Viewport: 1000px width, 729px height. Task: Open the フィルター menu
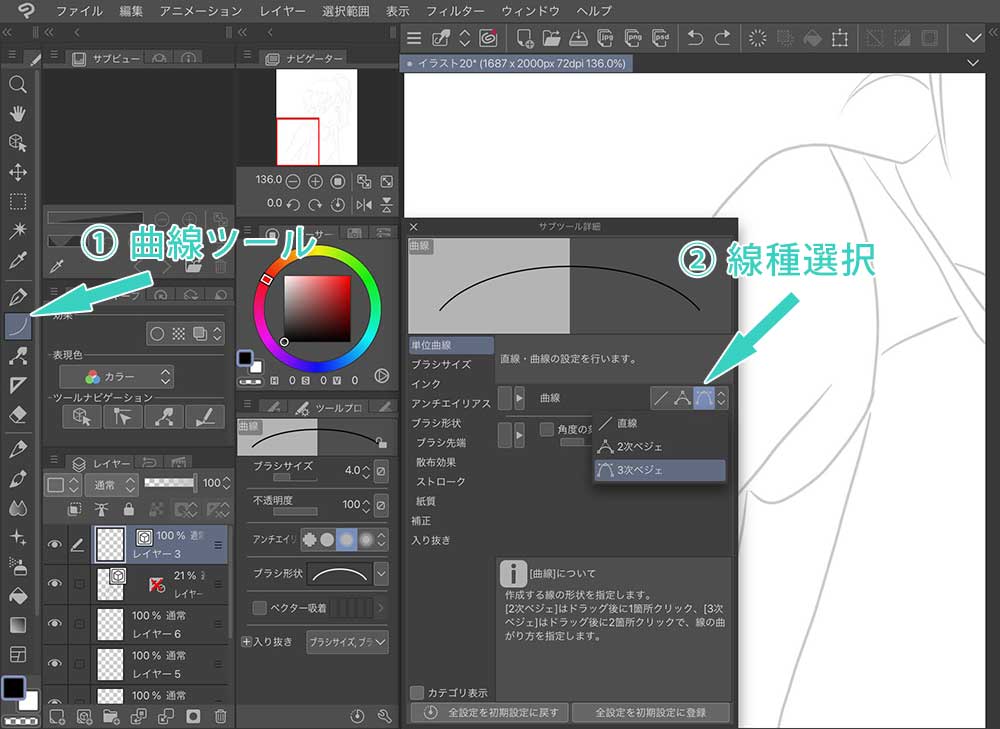click(456, 11)
